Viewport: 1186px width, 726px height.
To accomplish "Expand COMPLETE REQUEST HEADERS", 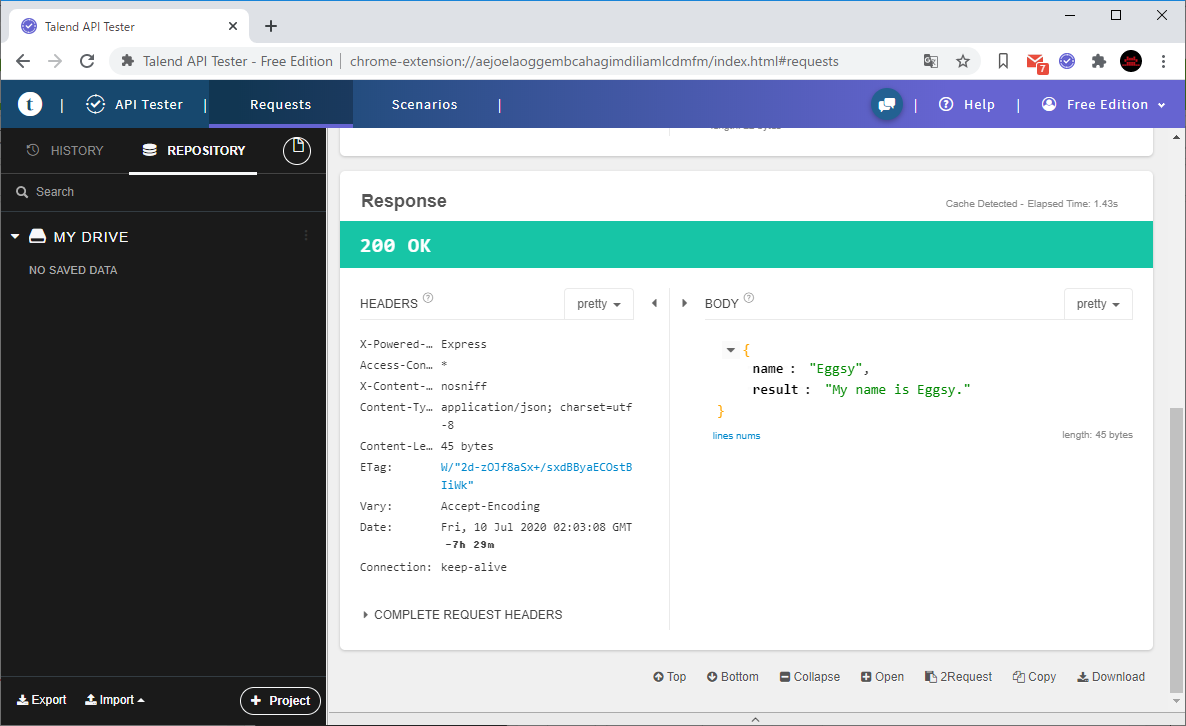I will coord(462,615).
